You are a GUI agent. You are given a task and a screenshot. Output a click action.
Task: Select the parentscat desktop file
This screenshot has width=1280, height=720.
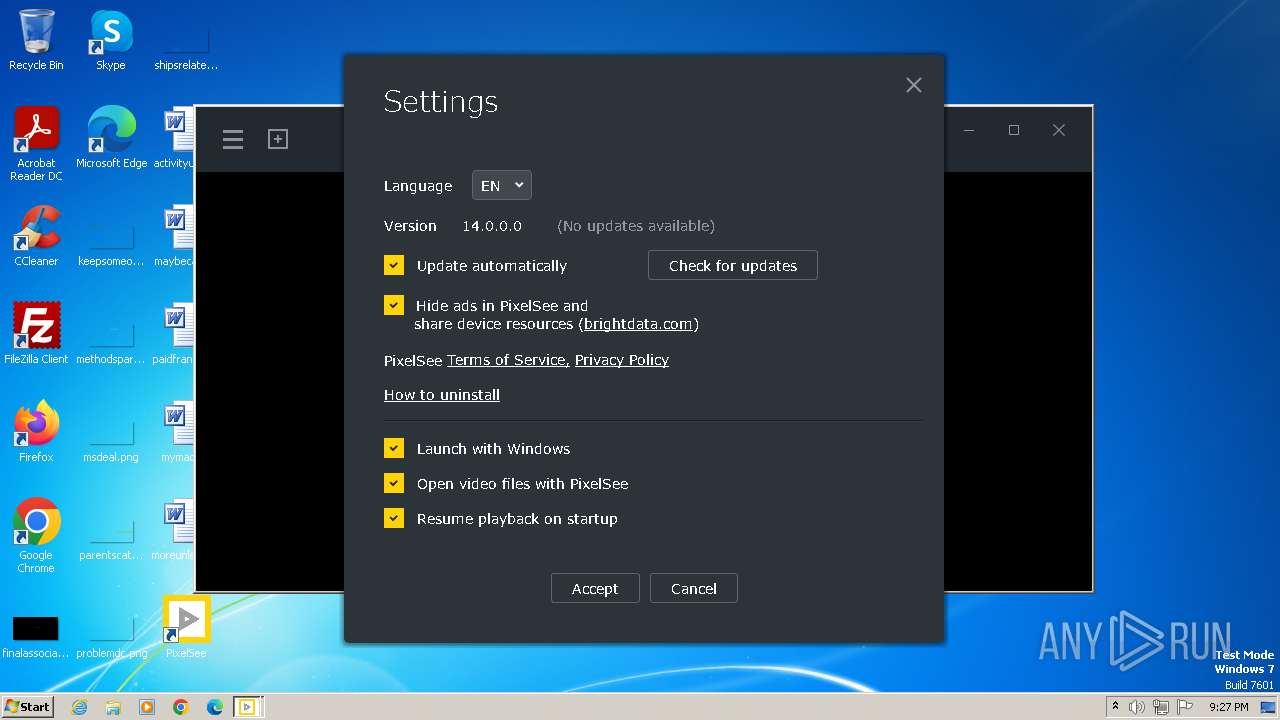[111, 537]
